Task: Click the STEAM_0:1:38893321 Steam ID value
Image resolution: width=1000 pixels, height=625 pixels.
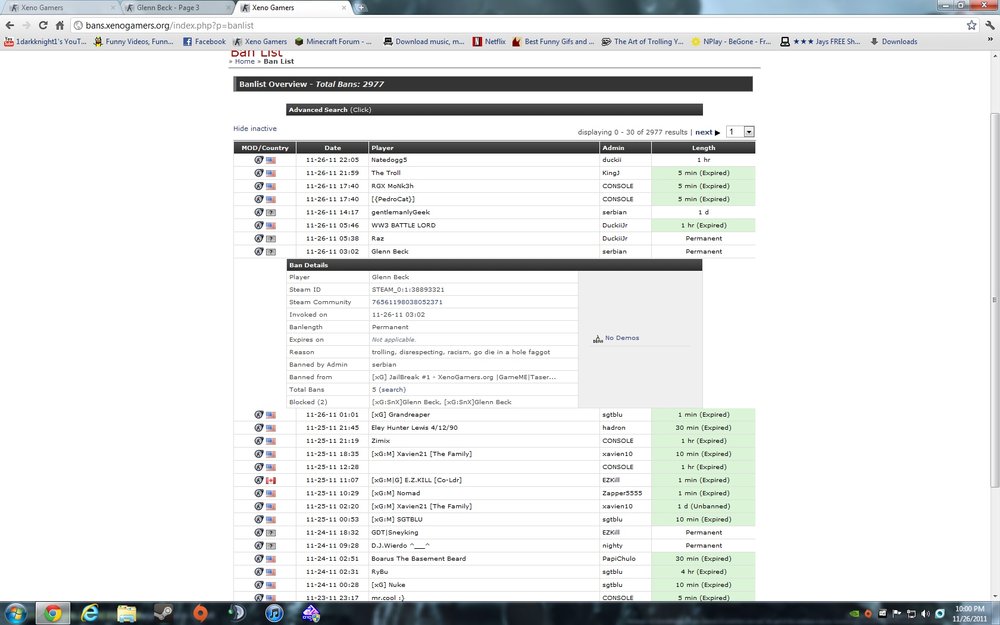Action: (x=408, y=290)
